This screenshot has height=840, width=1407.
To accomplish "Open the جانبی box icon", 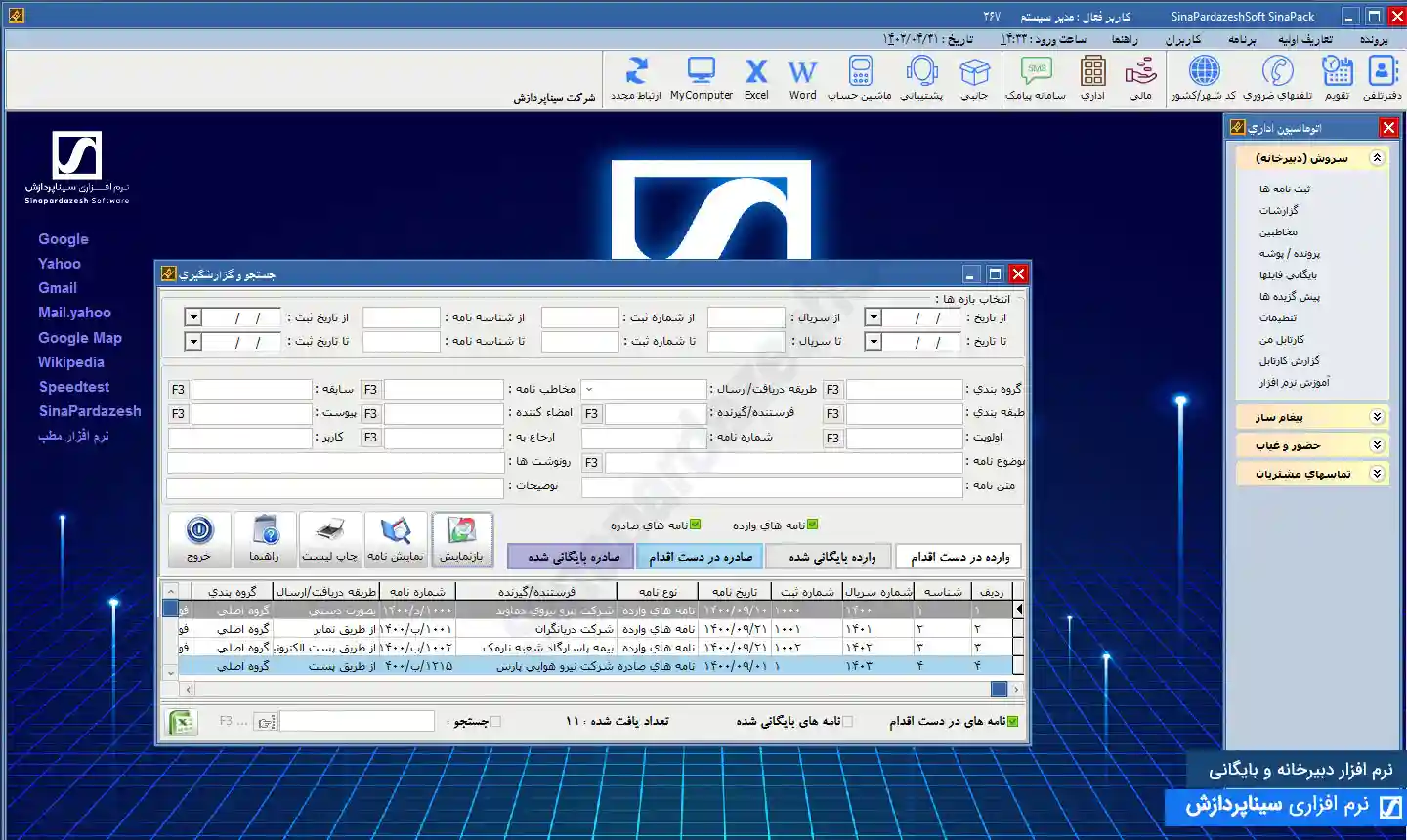I will (974, 78).
